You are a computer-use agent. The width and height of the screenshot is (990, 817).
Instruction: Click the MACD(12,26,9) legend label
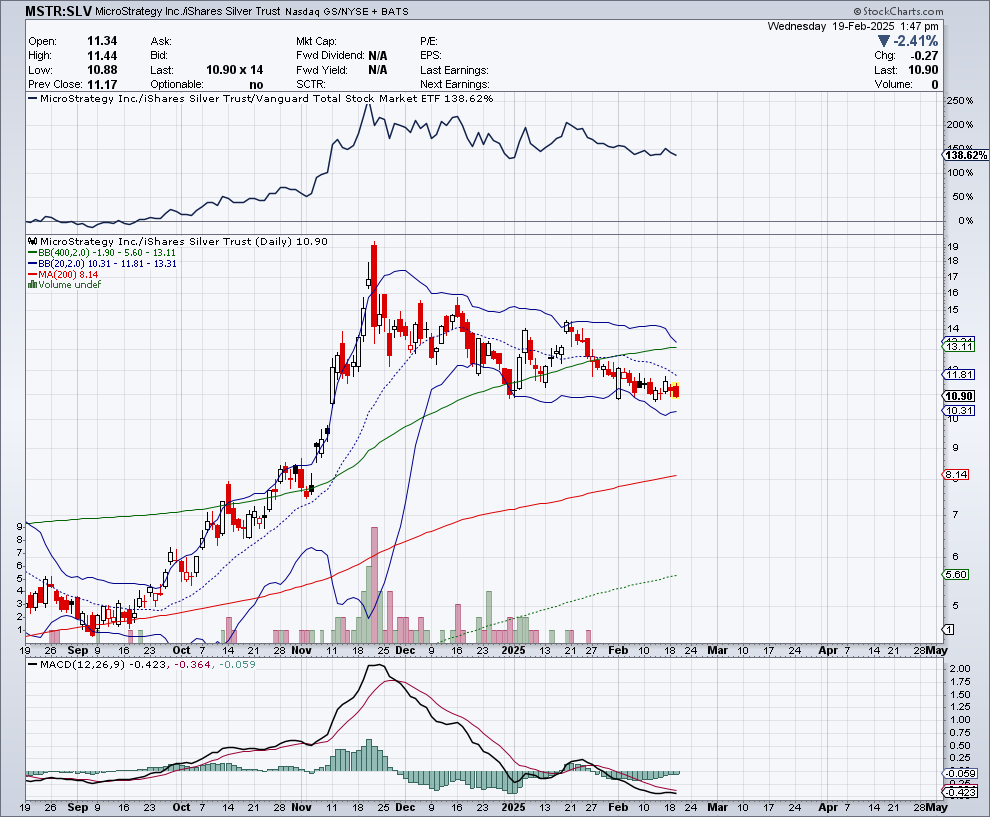pos(83,665)
